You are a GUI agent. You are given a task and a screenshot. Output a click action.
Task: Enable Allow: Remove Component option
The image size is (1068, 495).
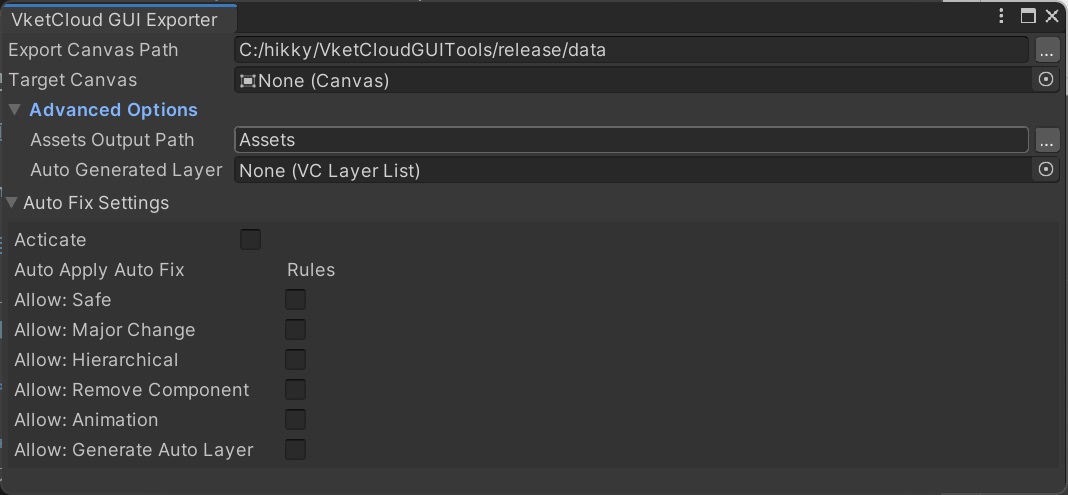coord(295,390)
